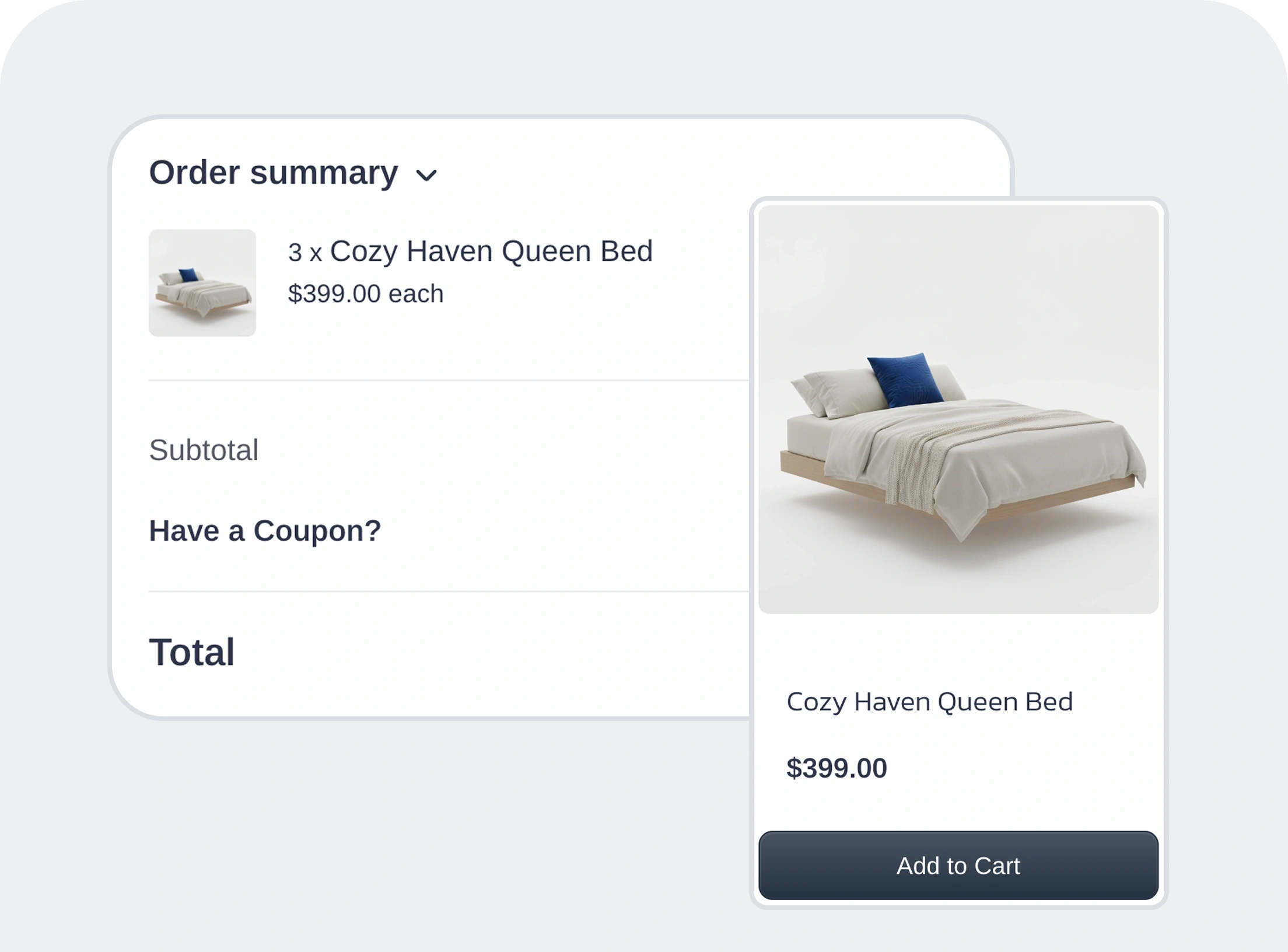This screenshot has width=1288, height=952.
Task: Click the word 'each' beside the unit price
Action: pos(416,293)
